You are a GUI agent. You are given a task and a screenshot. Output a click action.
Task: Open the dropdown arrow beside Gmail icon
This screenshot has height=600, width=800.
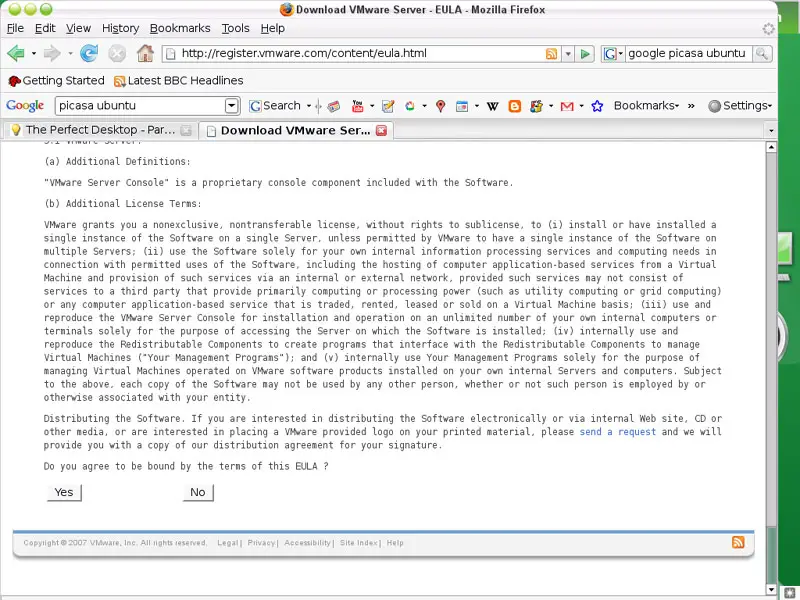[581, 106]
